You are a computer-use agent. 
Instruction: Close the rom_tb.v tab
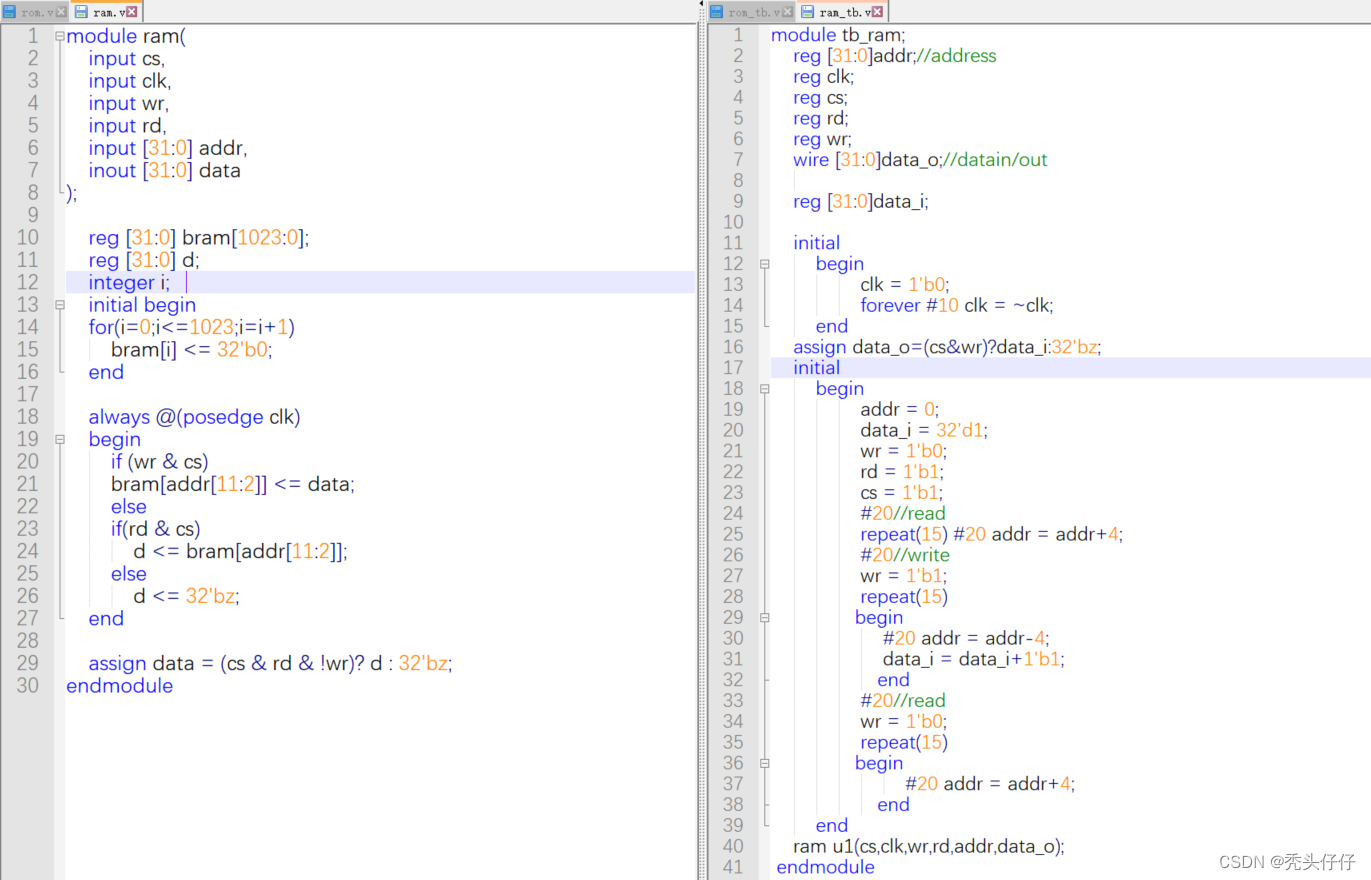(786, 12)
